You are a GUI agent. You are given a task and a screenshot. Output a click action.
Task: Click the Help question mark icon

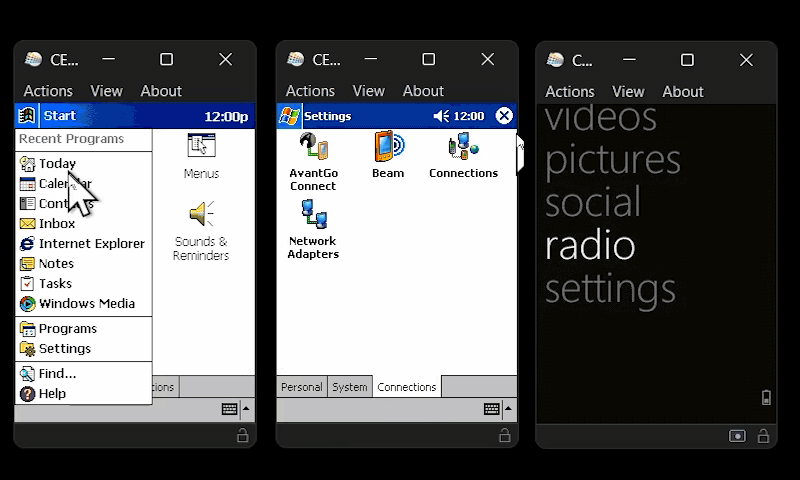point(27,393)
